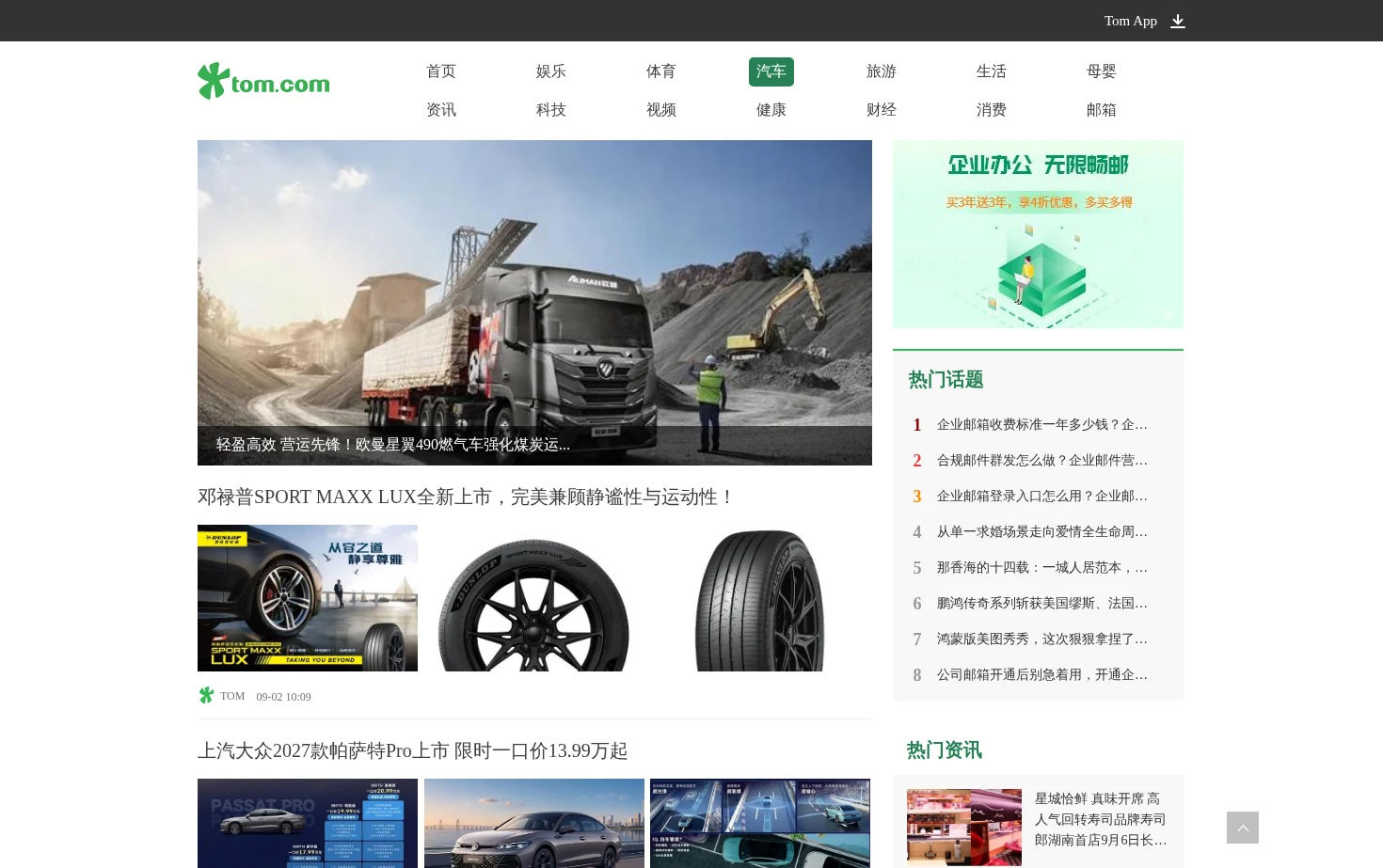The width and height of the screenshot is (1383, 868).
Task: Open hot topic 5 那香海的十四载
Action: click(1041, 568)
